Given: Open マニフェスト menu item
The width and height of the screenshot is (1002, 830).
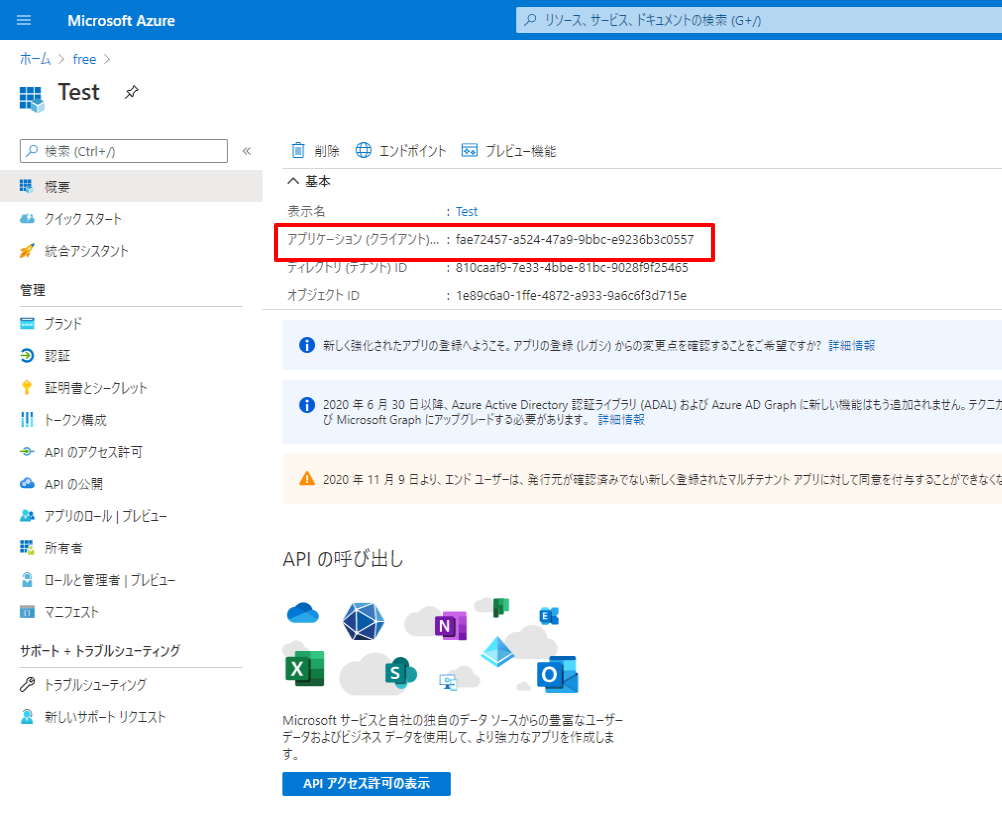Looking at the screenshot, I should (x=72, y=611).
